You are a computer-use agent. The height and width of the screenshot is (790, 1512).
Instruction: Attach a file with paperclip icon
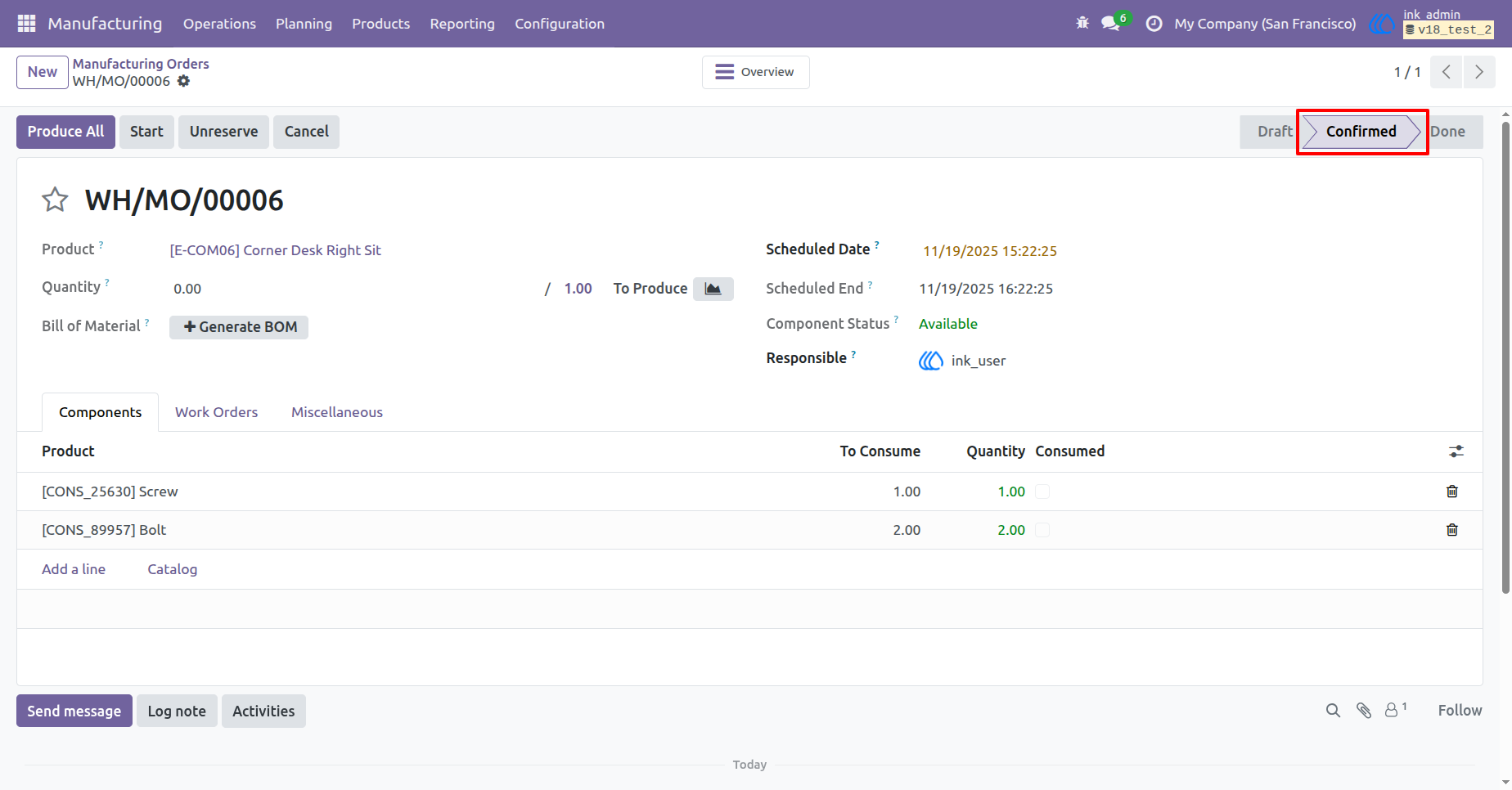click(1364, 711)
